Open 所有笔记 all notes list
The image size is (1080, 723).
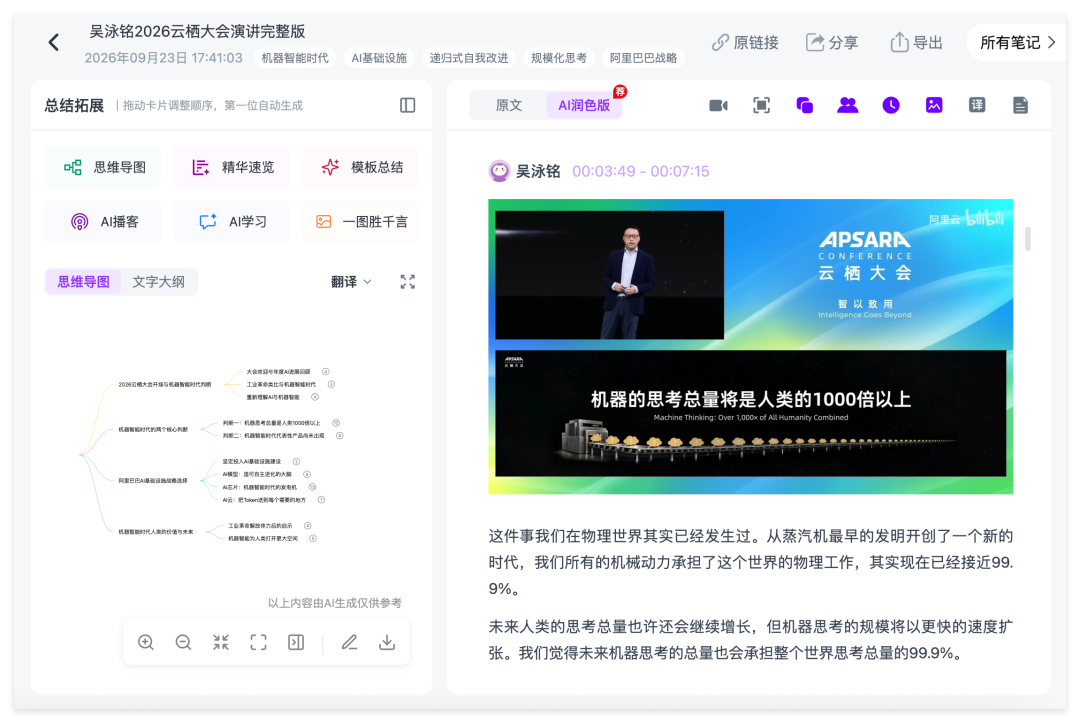[1018, 43]
